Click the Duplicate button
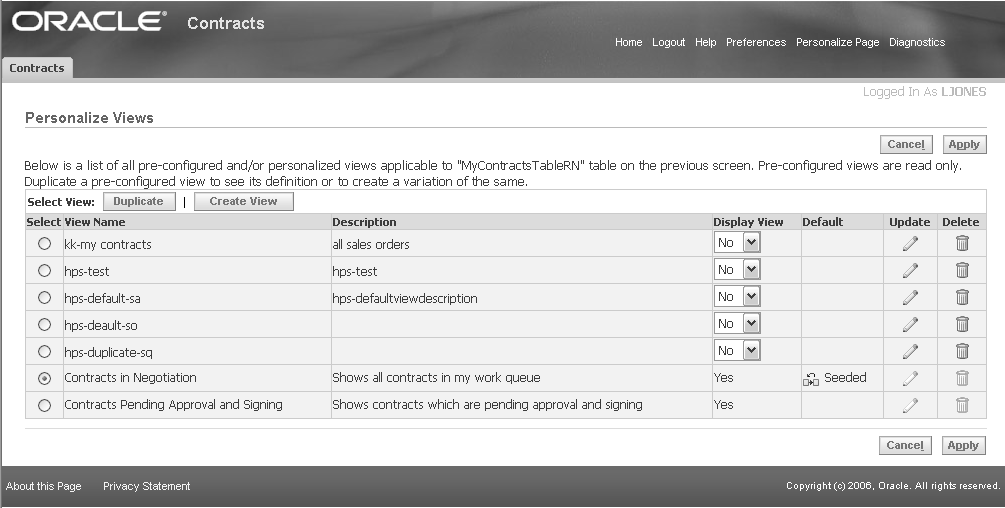This screenshot has height=508, width=1005. pyautogui.click(x=138, y=201)
